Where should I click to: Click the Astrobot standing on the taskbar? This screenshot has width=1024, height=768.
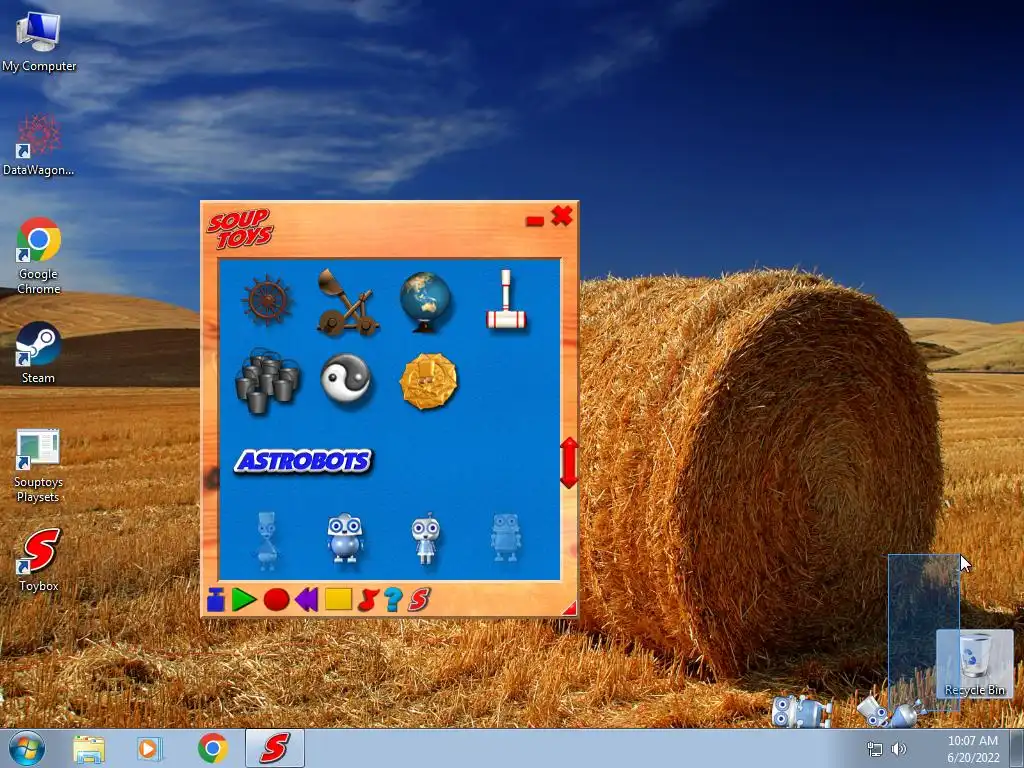(801, 711)
